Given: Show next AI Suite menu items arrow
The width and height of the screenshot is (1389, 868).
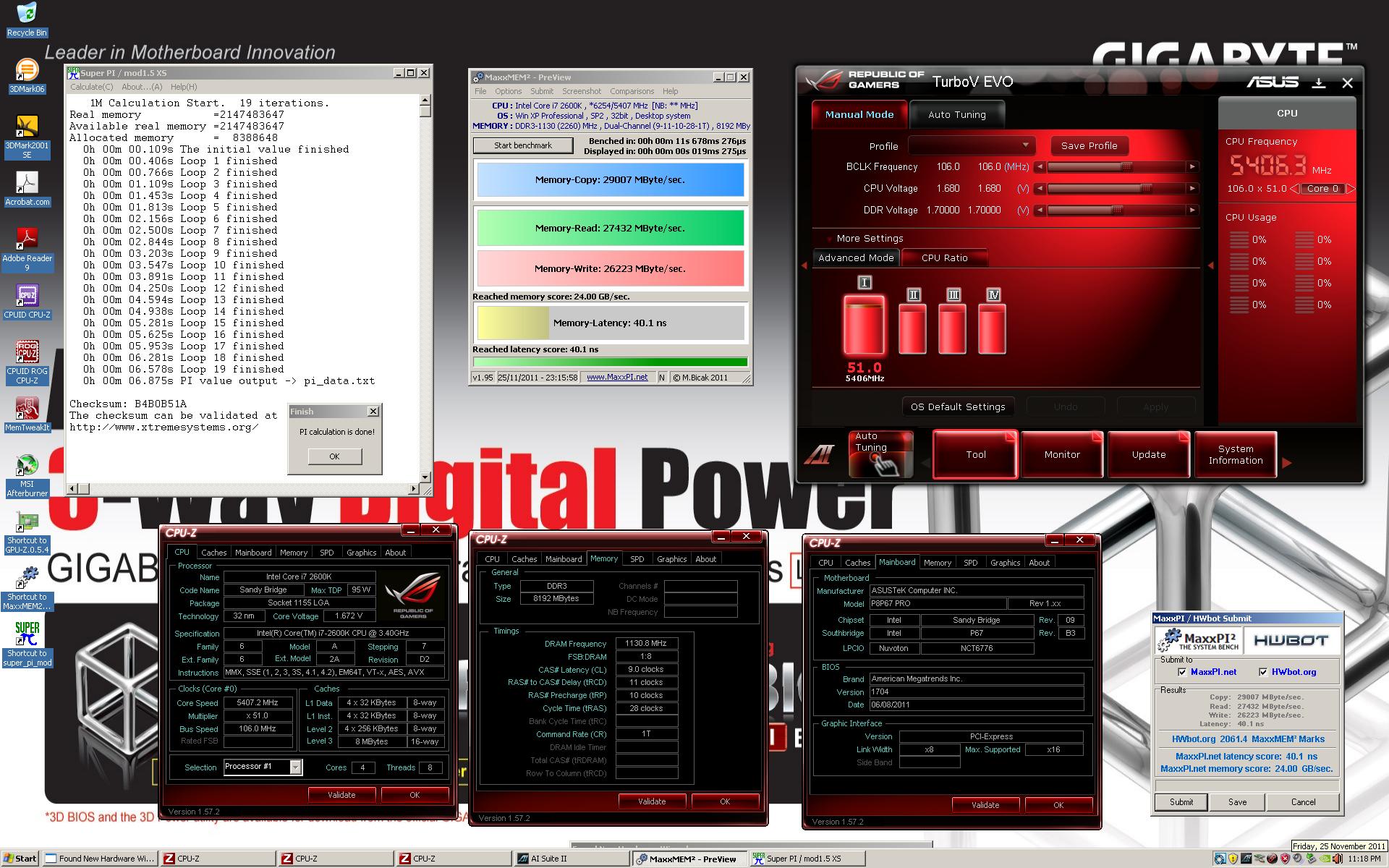Looking at the screenshot, I should [1286, 462].
